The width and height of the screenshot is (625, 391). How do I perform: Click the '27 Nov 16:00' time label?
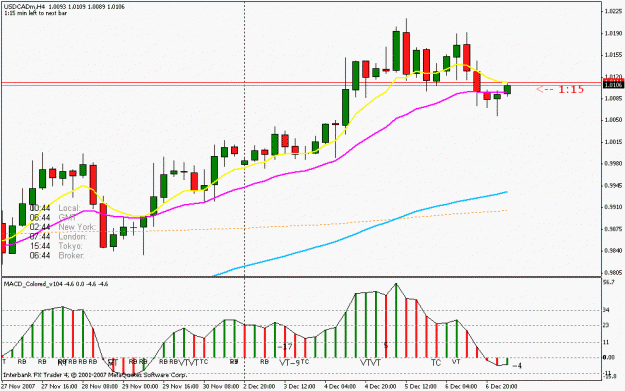(59, 387)
